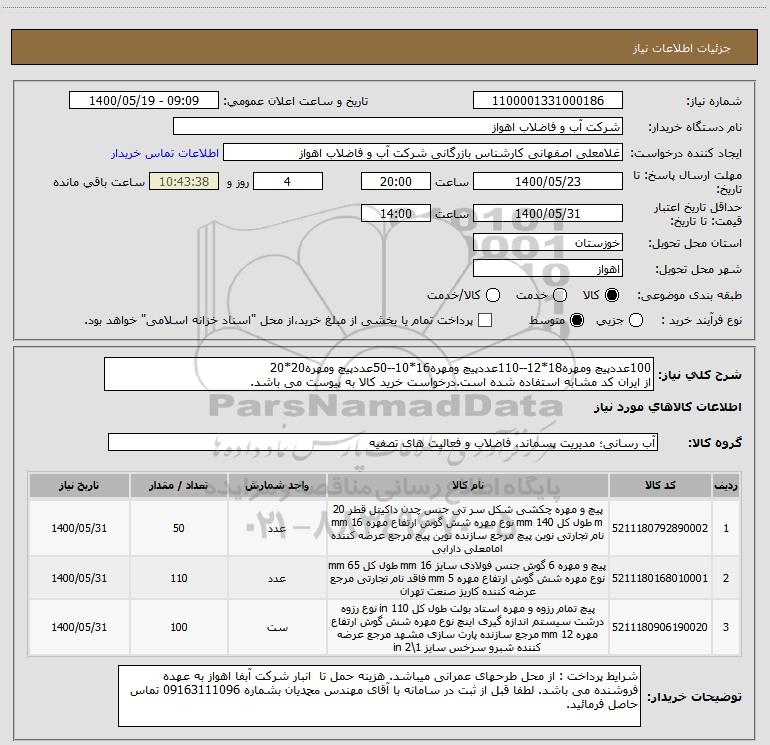Click the price validity time 14:00
The width and height of the screenshot is (770, 745).
pos(396,214)
